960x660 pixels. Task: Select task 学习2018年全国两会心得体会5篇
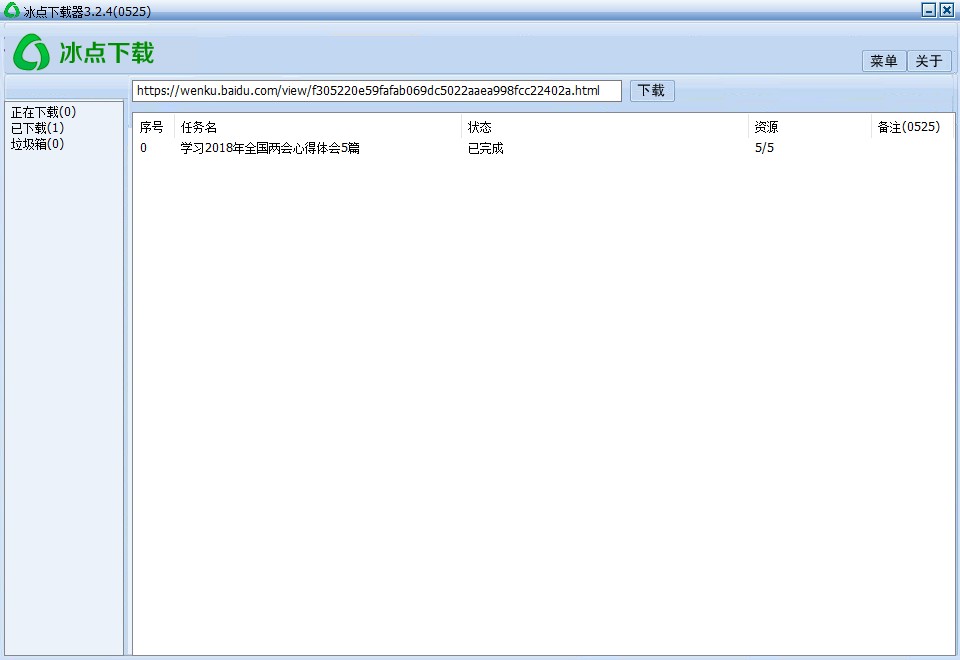point(270,148)
